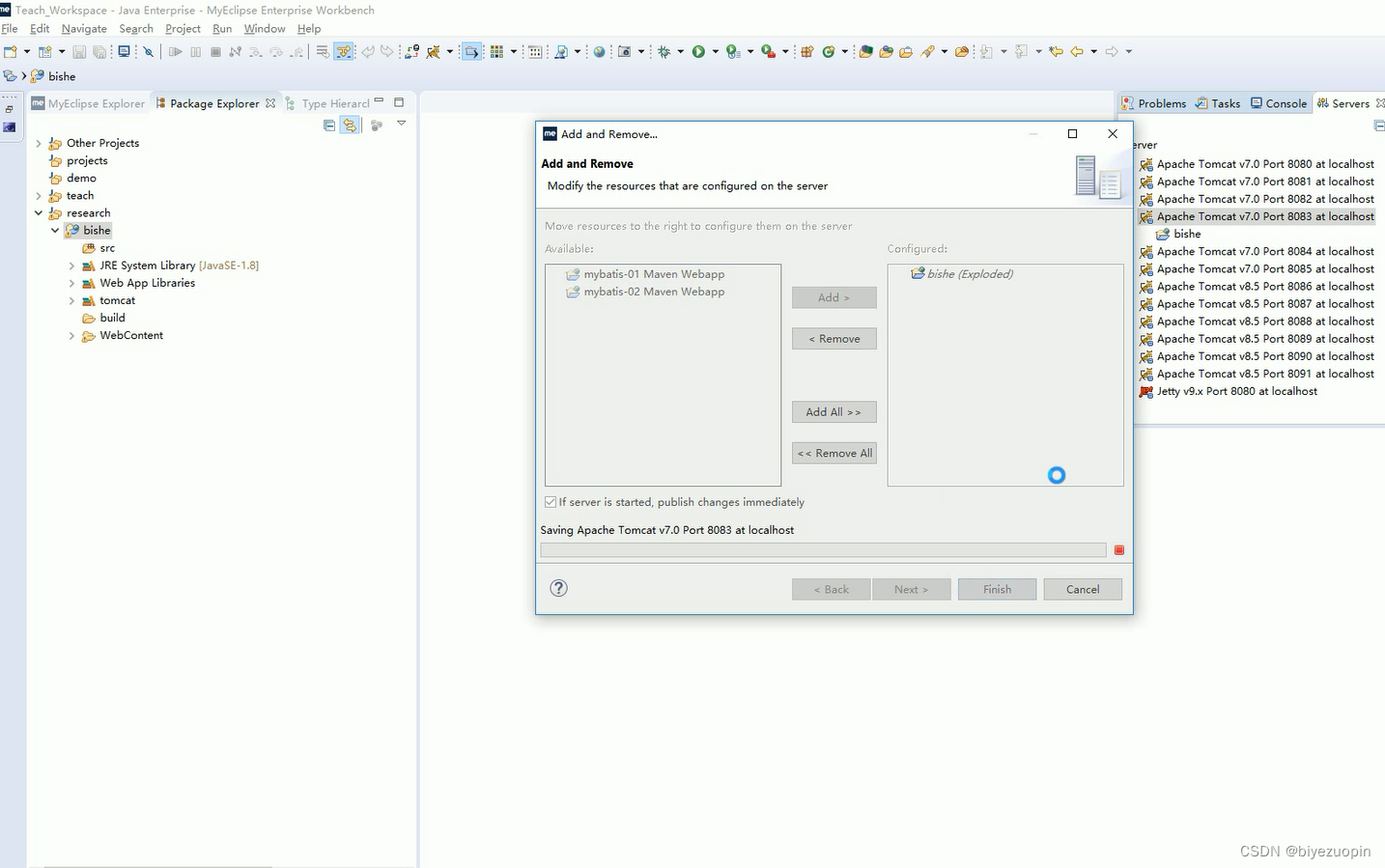This screenshot has height=868, width=1385.
Task: Expand the teach project node
Action: pyautogui.click(x=39, y=196)
